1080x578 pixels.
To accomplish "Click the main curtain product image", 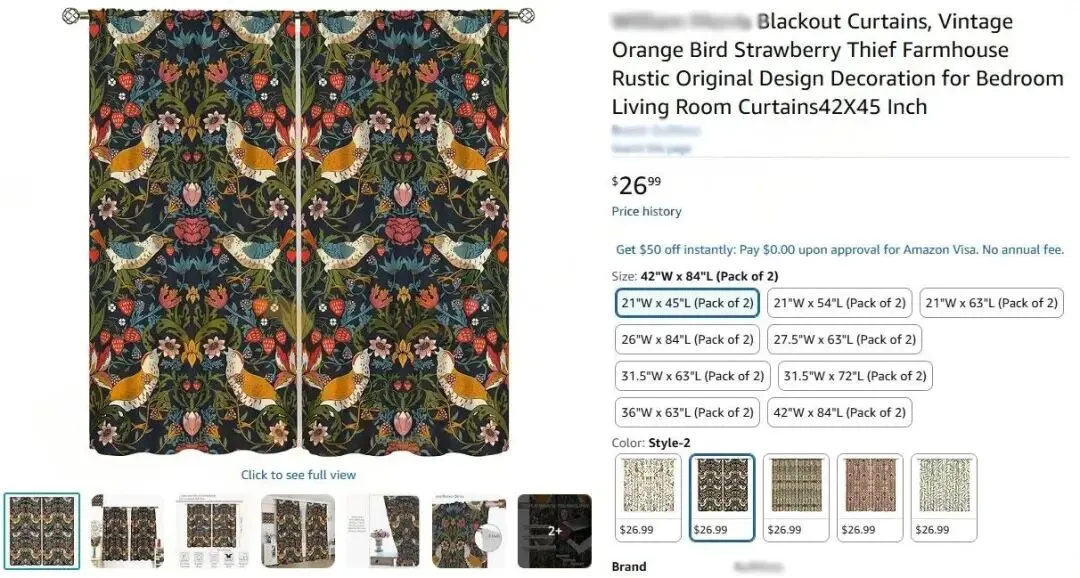I will [298, 232].
